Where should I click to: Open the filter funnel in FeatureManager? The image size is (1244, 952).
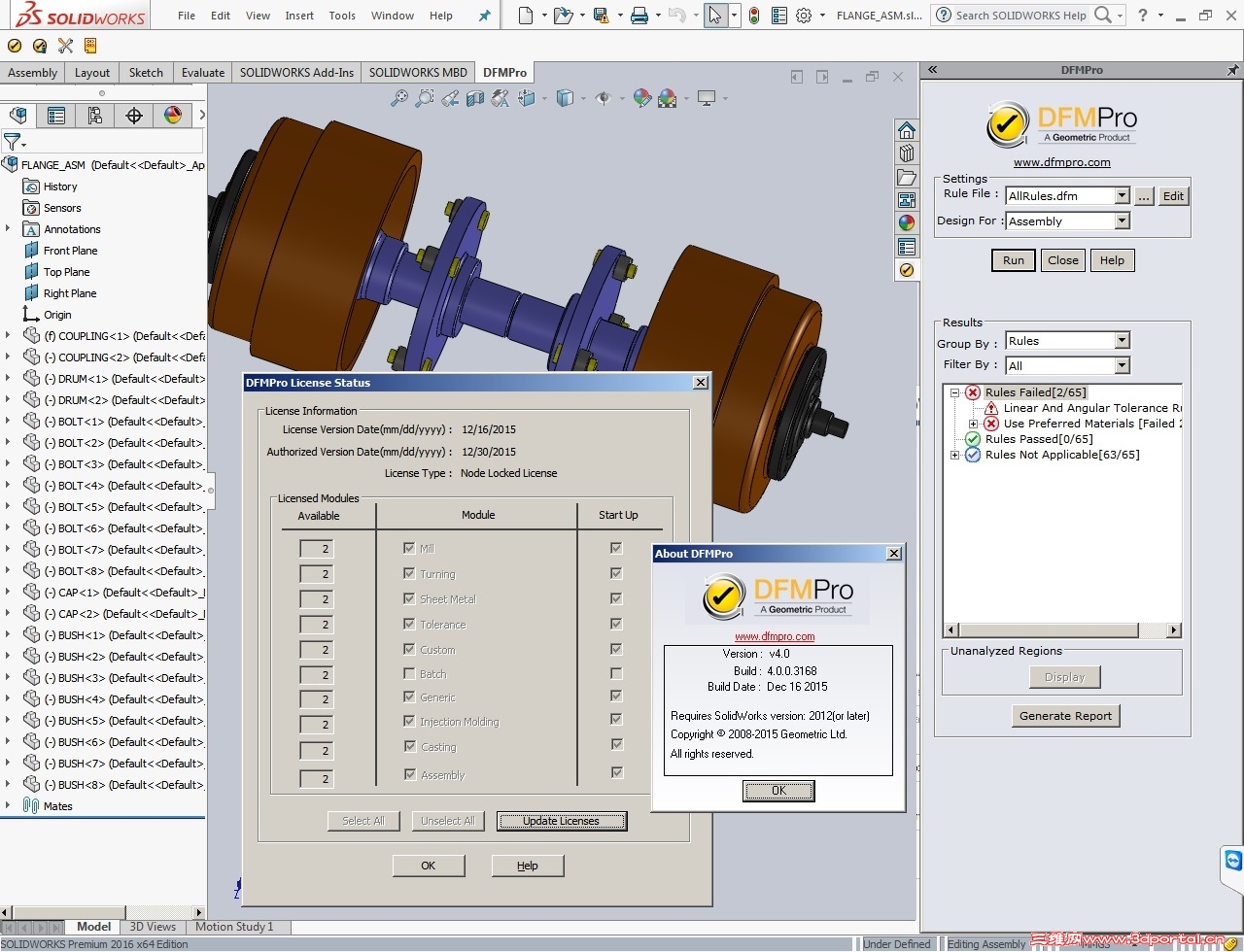tap(13, 142)
